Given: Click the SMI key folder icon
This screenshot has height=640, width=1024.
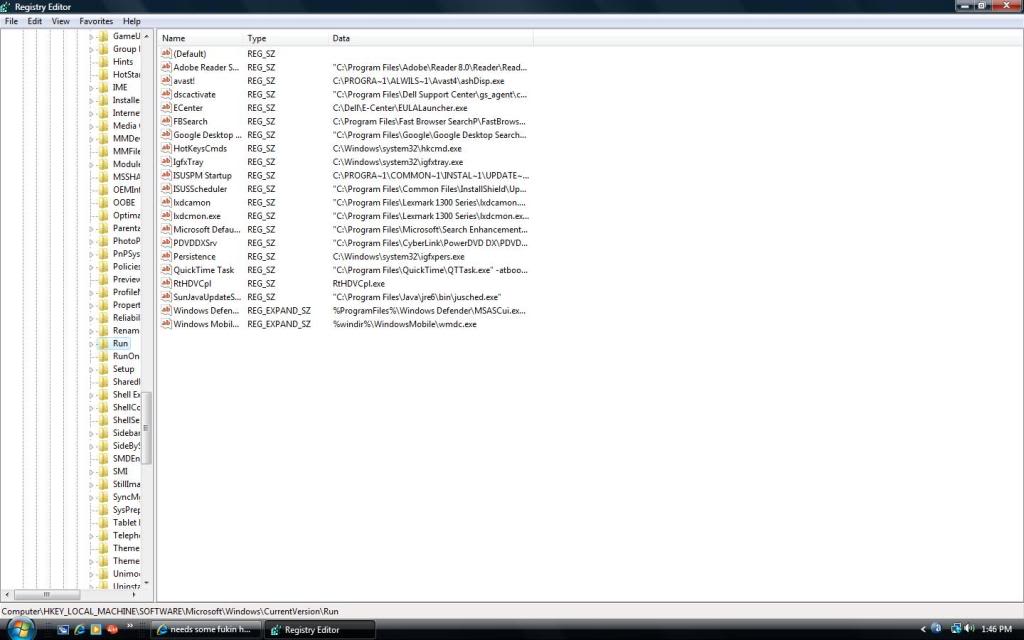Looking at the screenshot, I should (103, 472).
